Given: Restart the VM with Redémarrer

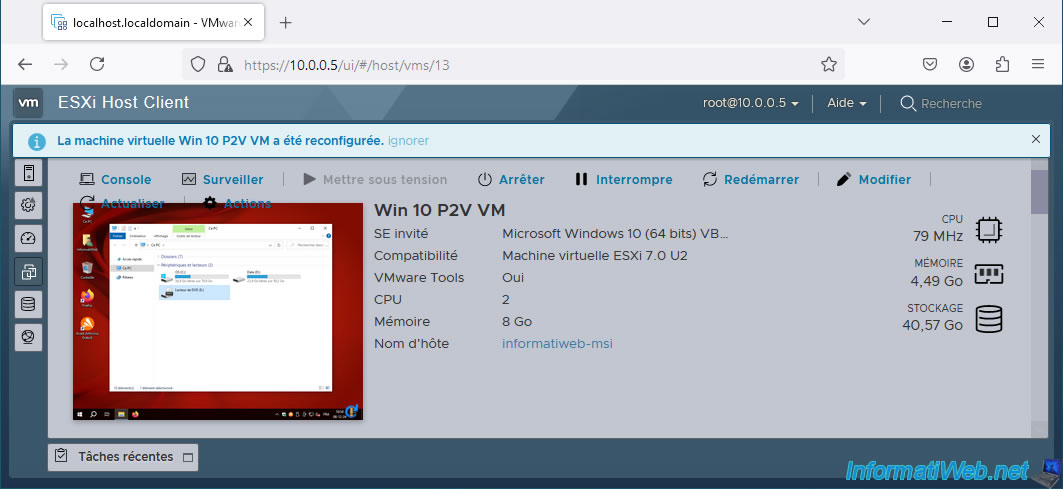Looking at the screenshot, I should tap(750, 180).
